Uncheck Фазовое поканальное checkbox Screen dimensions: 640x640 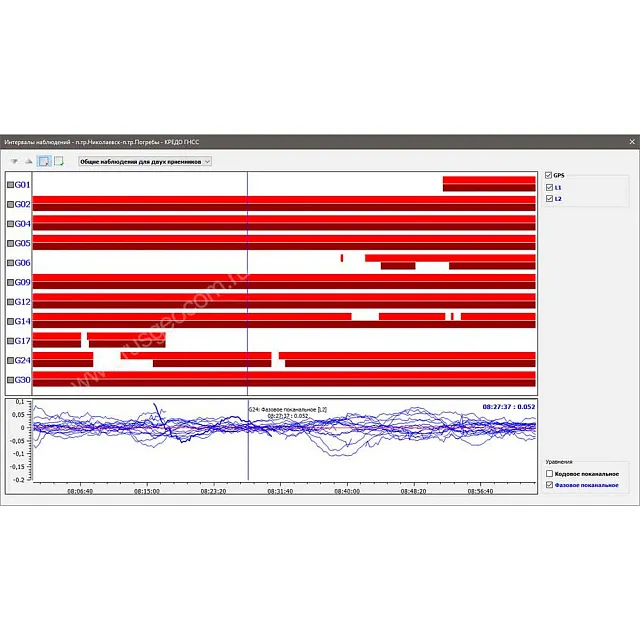(549, 485)
